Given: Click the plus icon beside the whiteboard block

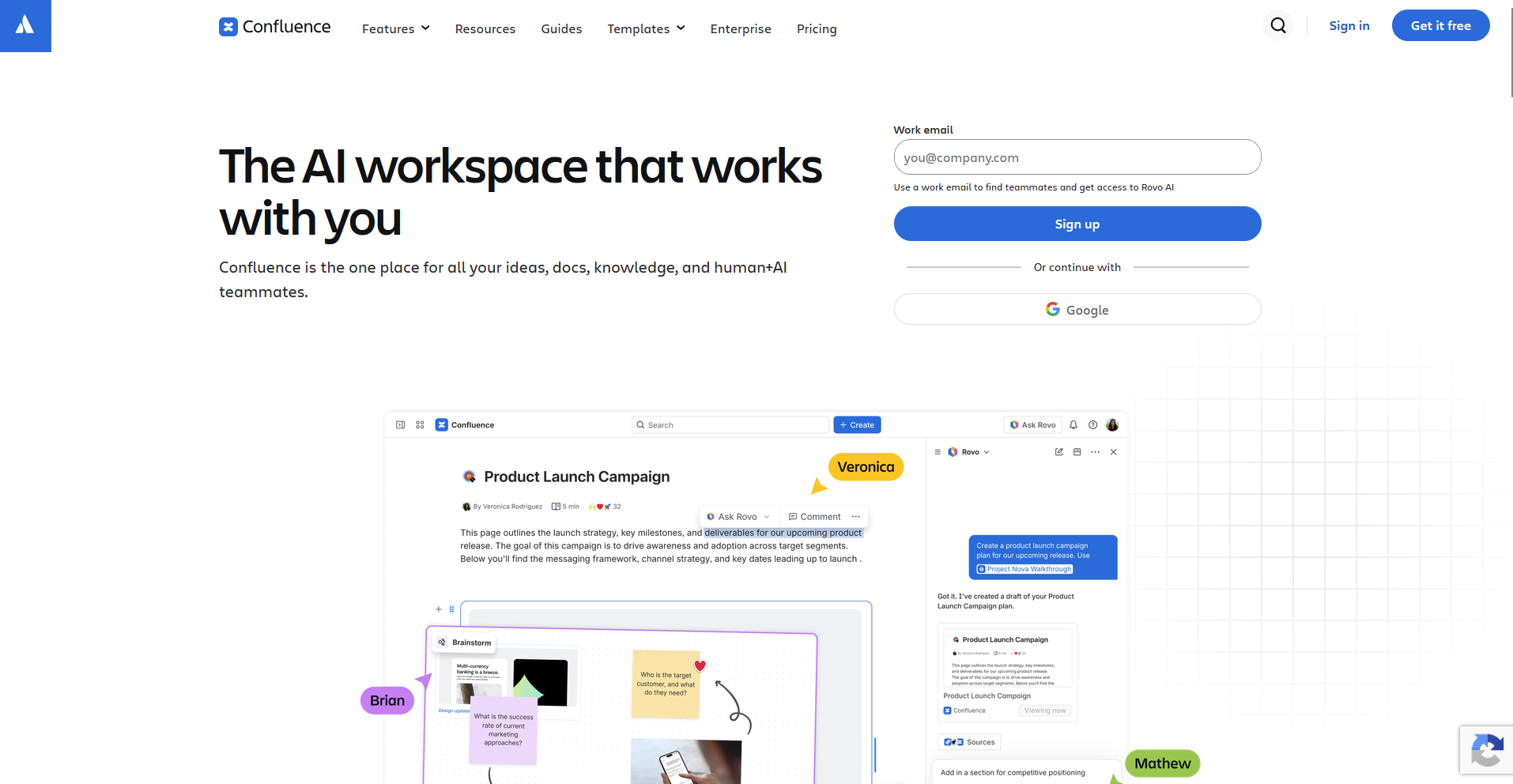Looking at the screenshot, I should point(439,609).
